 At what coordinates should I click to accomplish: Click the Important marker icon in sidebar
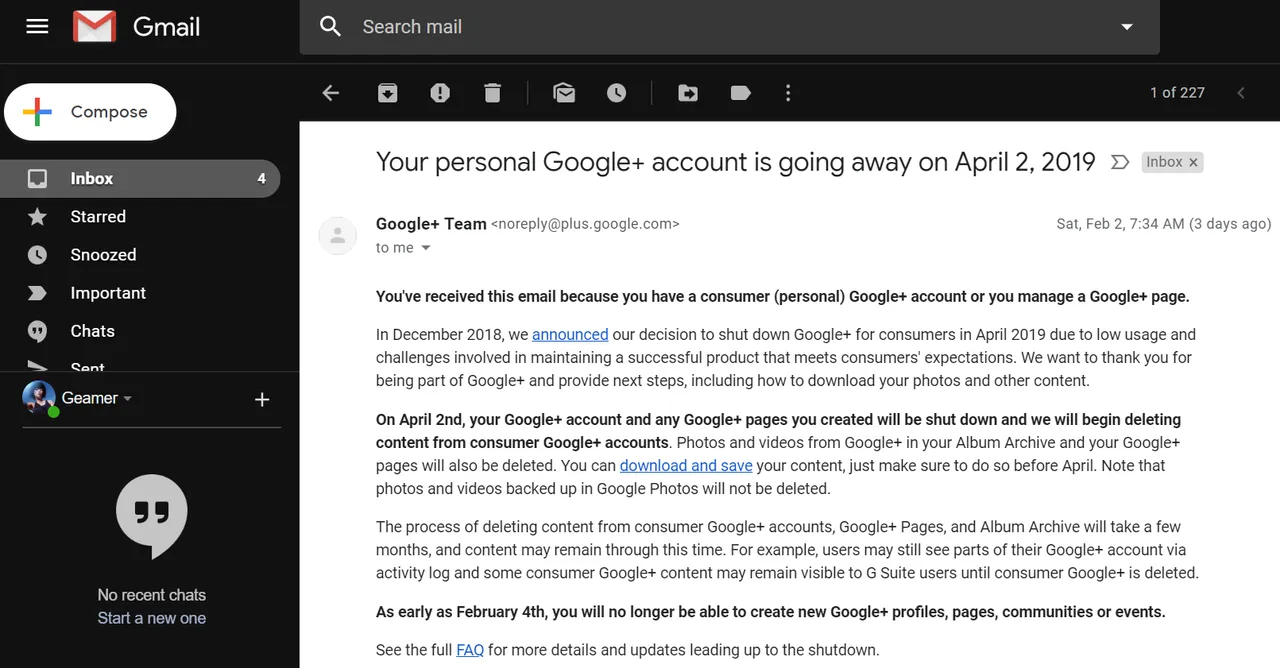[x=37, y=293]
